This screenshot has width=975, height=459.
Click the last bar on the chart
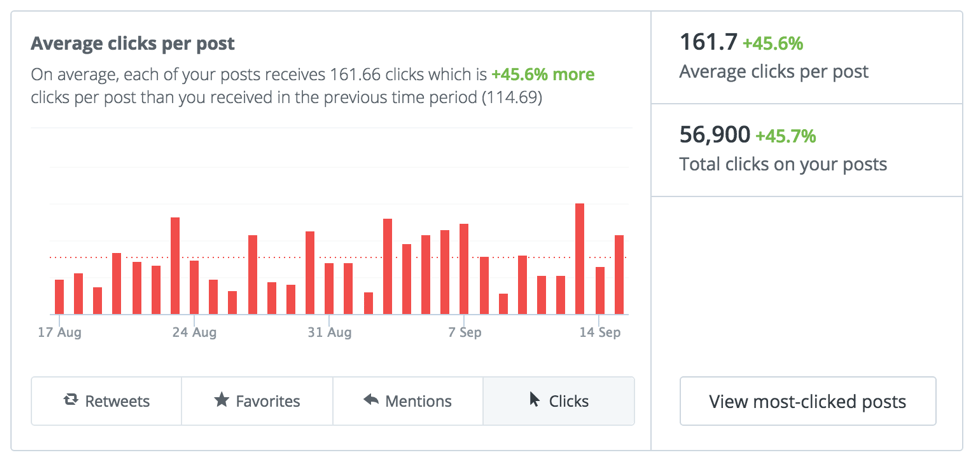tap(619, 274)
